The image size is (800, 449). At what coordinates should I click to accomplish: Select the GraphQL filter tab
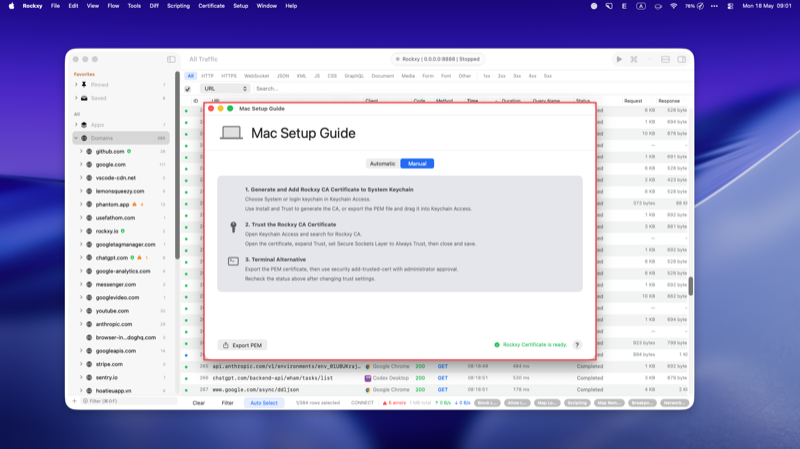(x=354, y=76)
